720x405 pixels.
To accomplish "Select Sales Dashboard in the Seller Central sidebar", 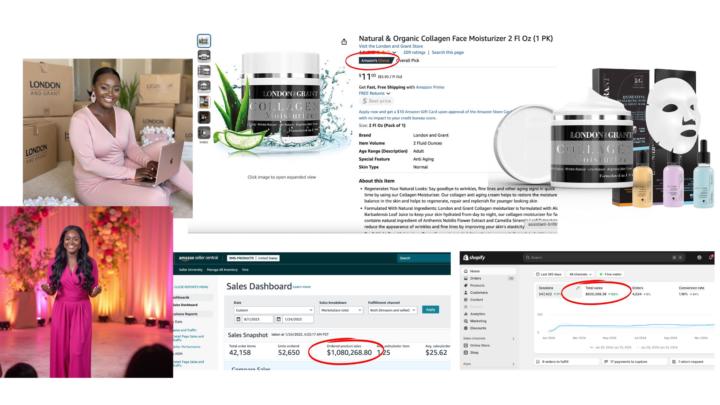I will [186, 305].
